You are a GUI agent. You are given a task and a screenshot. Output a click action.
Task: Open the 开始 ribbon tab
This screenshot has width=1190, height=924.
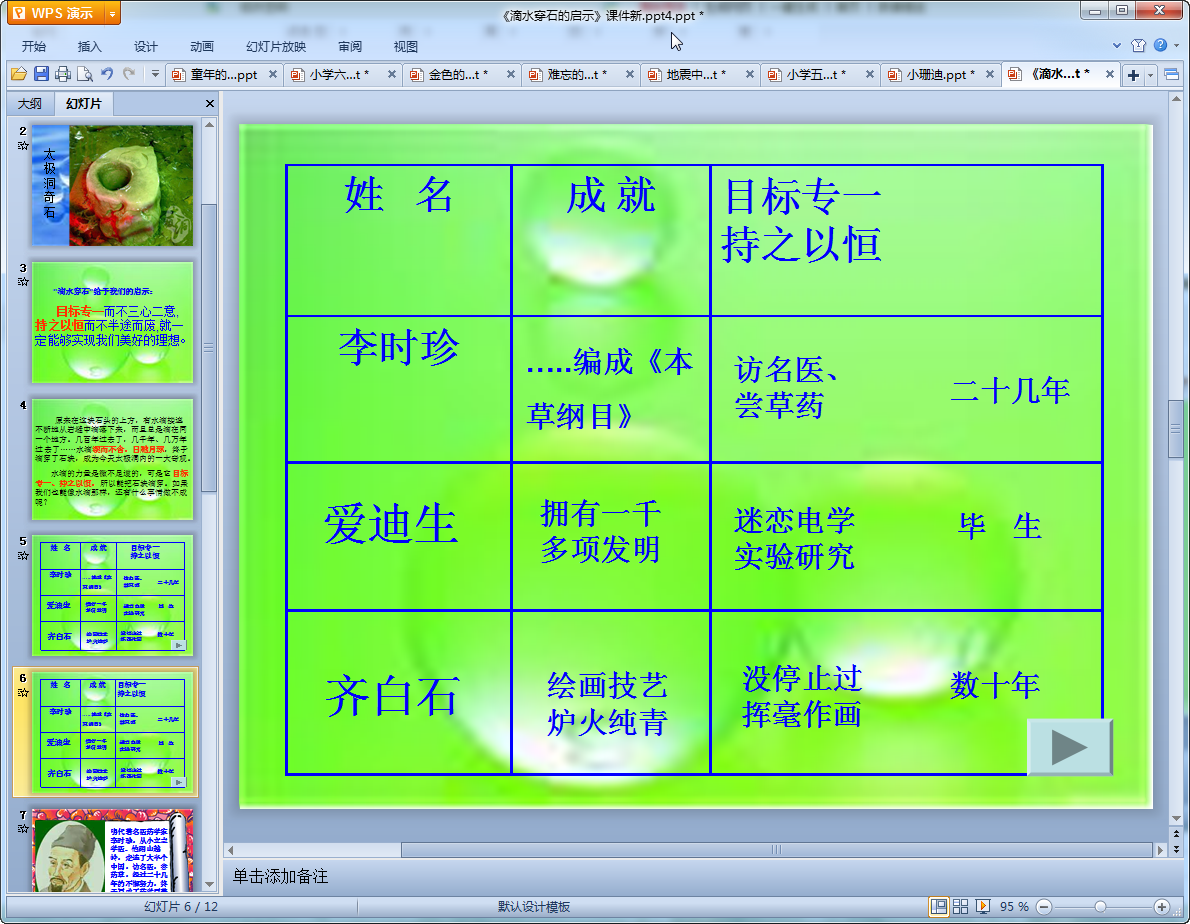click(33, 46)
